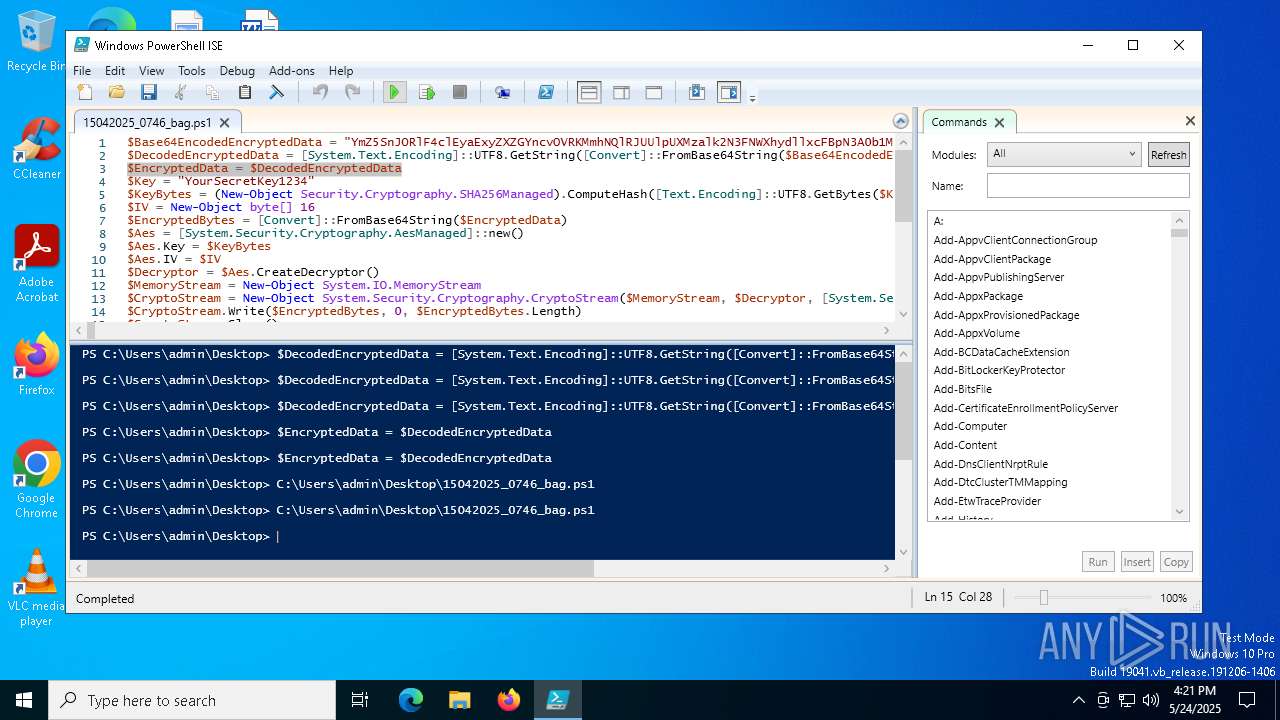Cut selection with the scissors icon
This screenshot has width=1280, height=720.
181,92
